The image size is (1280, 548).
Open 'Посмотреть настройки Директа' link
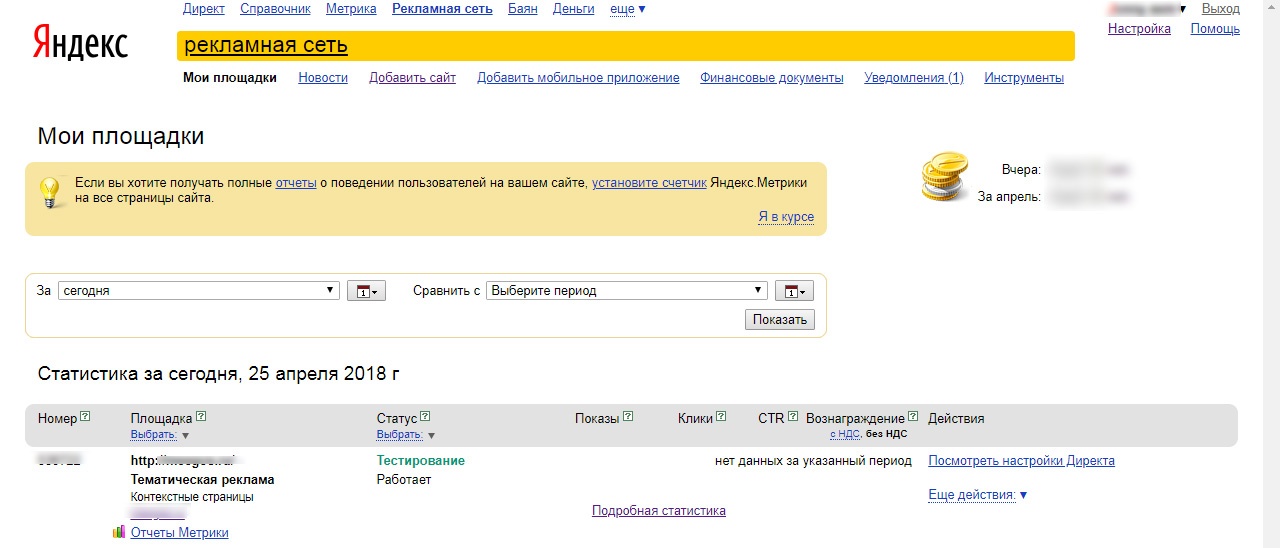click(1021, 461)
